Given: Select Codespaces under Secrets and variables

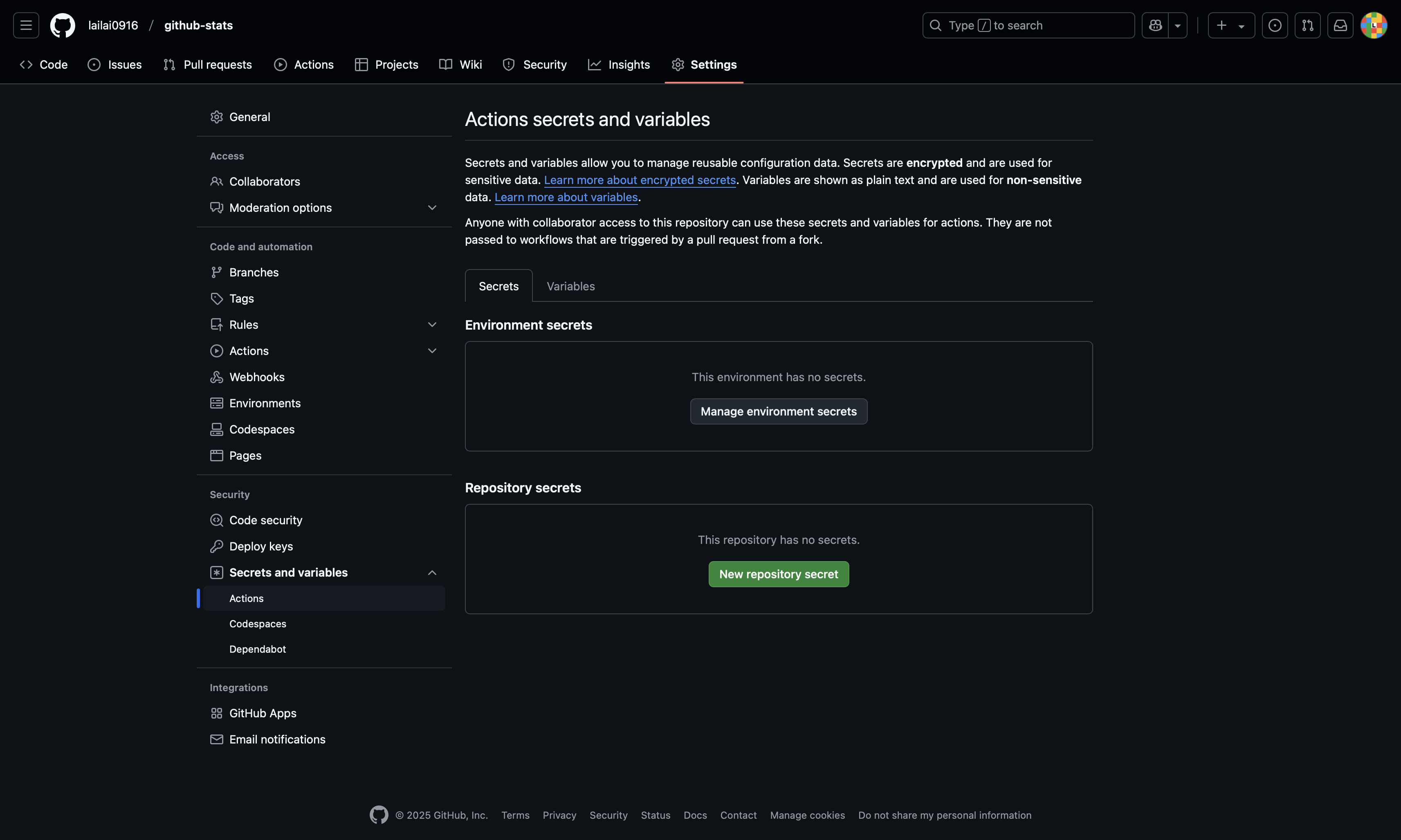Looking at the screenshot, I should [x=324, y=624].
